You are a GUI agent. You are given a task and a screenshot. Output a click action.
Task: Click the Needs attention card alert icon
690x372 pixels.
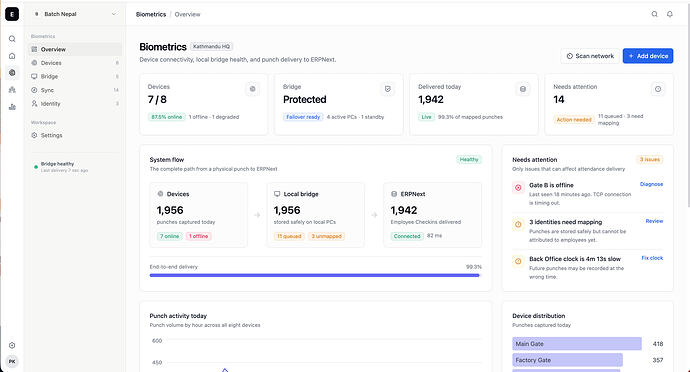coord(658,89)
